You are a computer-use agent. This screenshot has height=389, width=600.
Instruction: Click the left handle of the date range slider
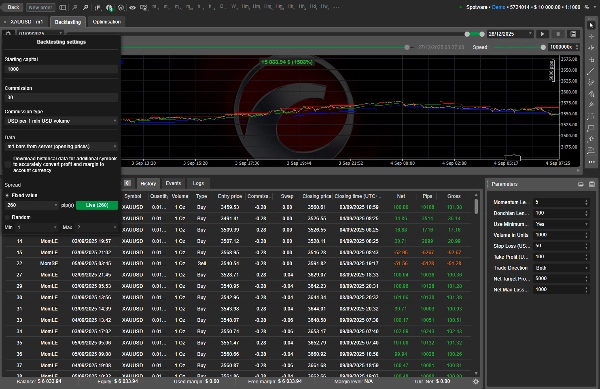point(467,34)
